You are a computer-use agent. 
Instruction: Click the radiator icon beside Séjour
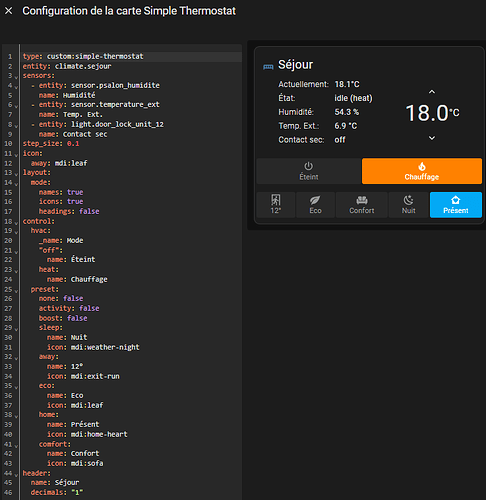coord(268,67)
